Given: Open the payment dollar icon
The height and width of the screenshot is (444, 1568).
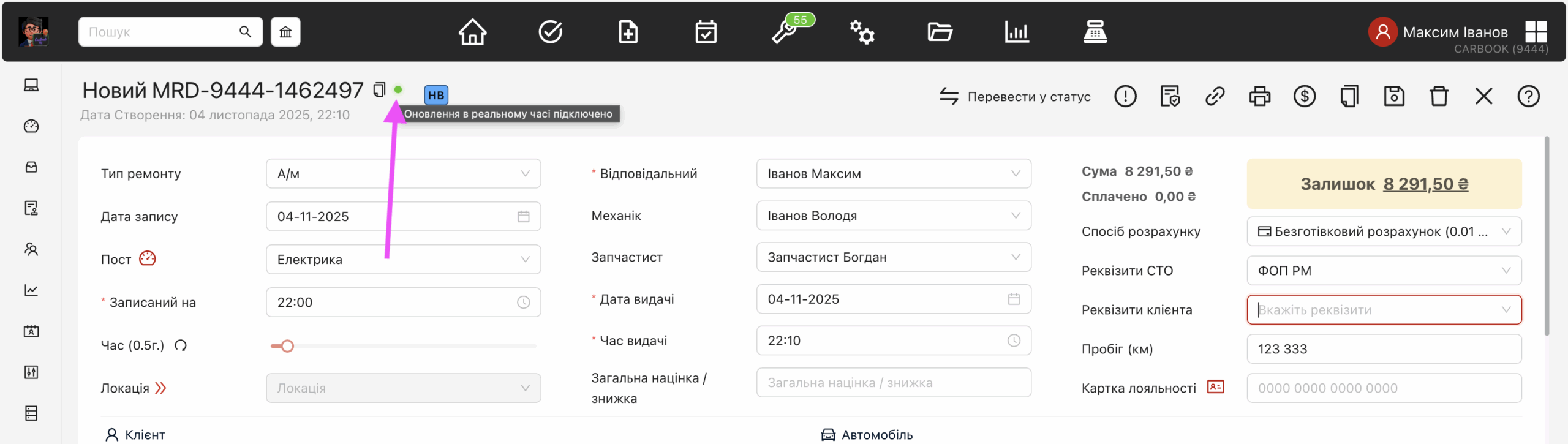Looking at the screenshot, I should pyautogui.click(x=1304, y=96).
